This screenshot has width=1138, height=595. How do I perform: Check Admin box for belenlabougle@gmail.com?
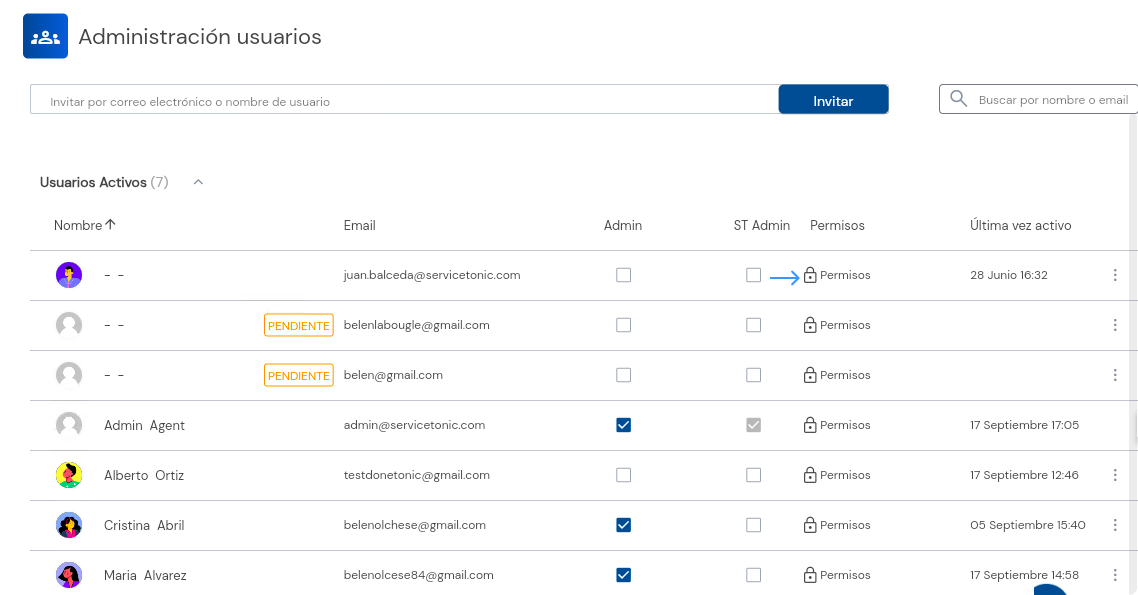pos(623,325)
